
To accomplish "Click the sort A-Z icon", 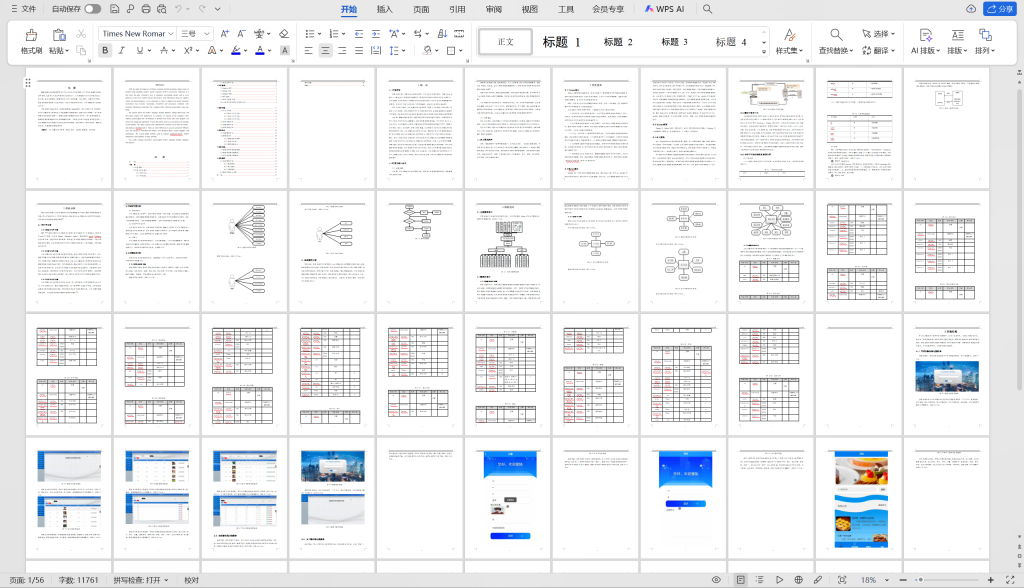I will (442, 34).
